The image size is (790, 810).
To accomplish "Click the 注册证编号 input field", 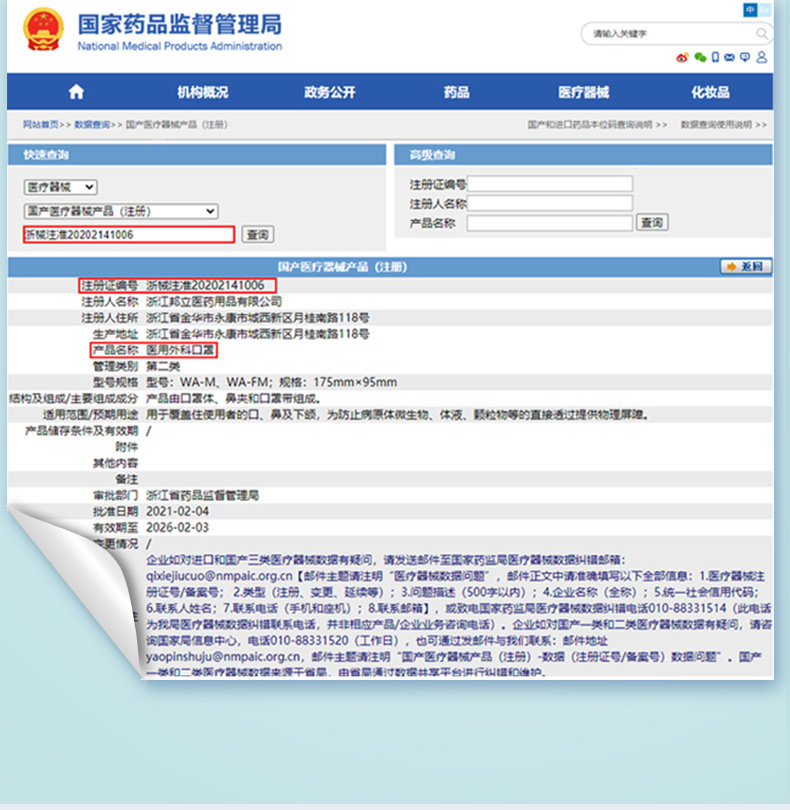I will (550, 184).
